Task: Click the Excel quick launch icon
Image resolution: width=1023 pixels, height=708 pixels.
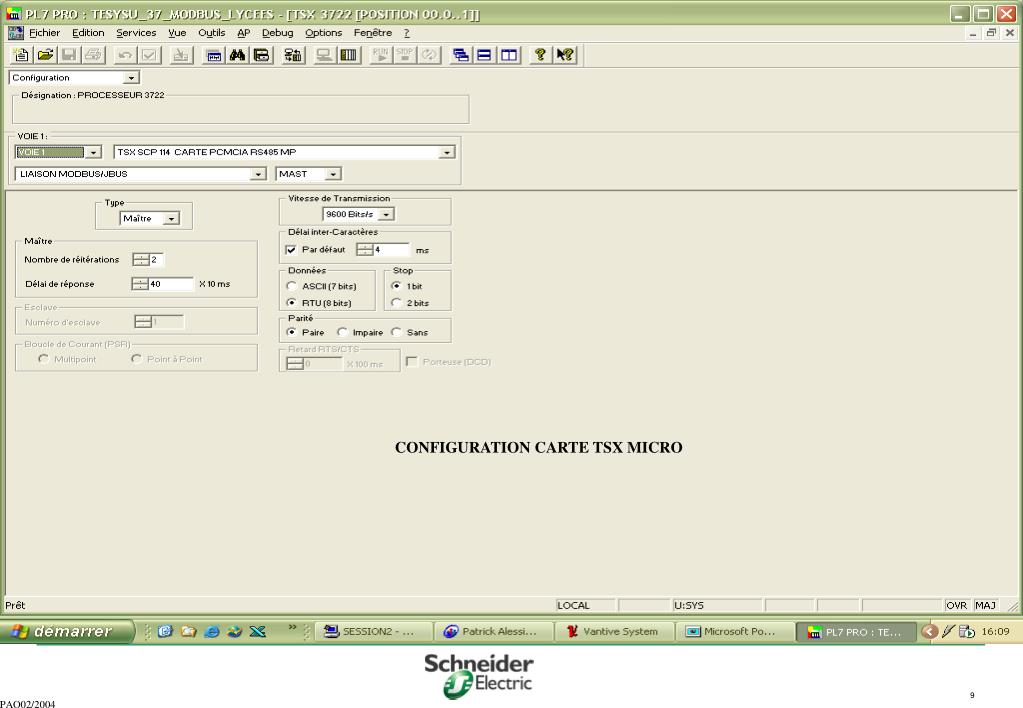Action: (258, 631)
